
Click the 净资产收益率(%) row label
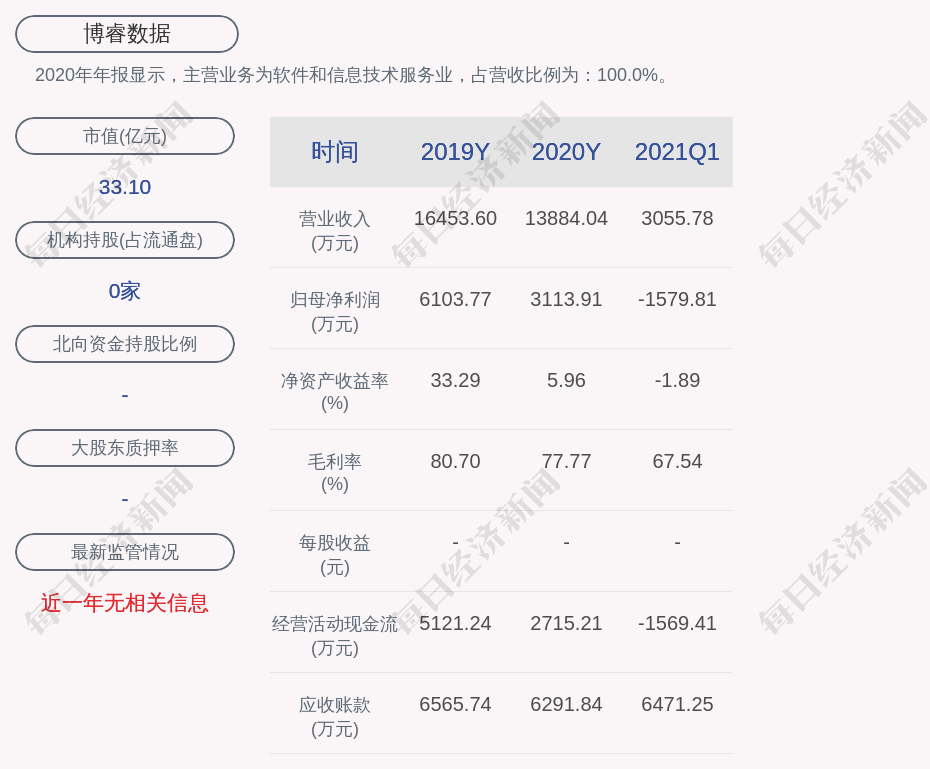coord(335,392)
